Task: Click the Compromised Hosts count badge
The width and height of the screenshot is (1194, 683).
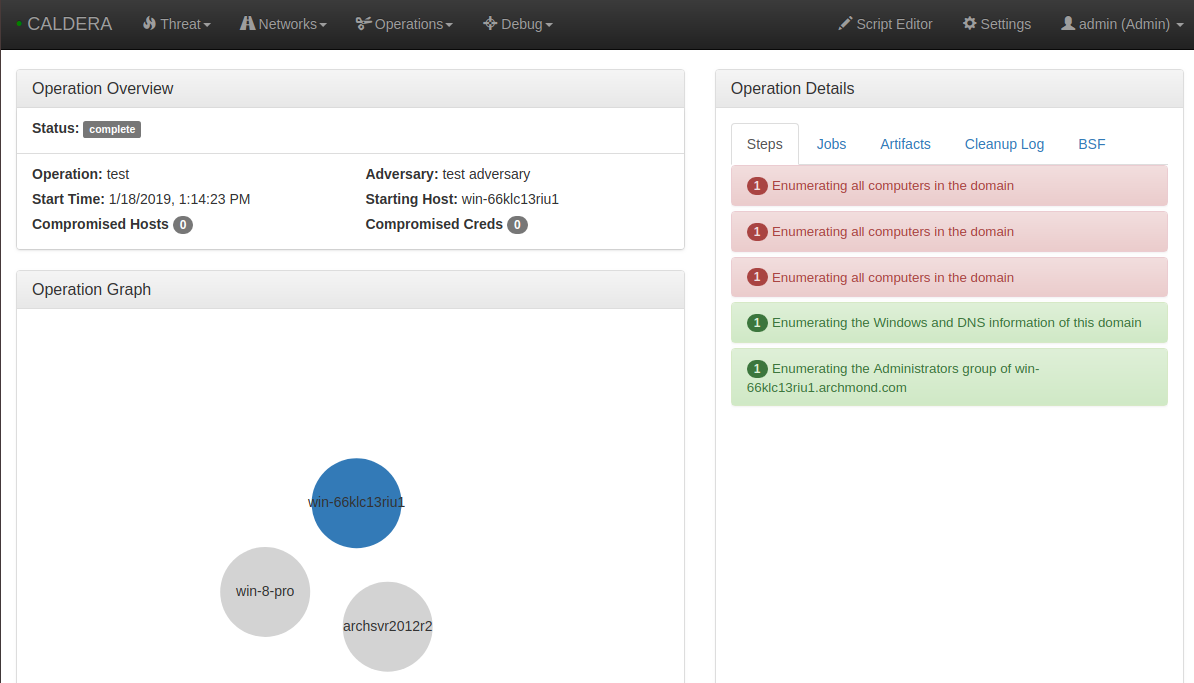Action: pos(182,224)
